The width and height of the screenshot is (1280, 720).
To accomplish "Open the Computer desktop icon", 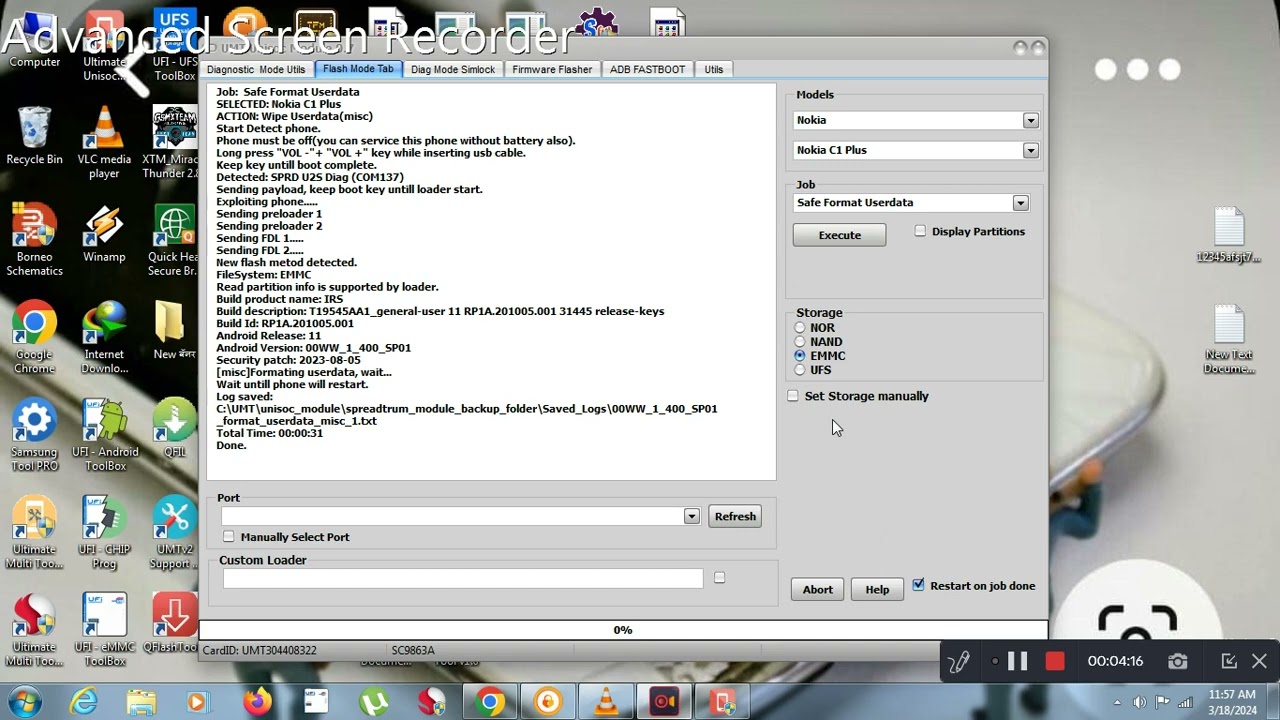I will click(35, 40).
